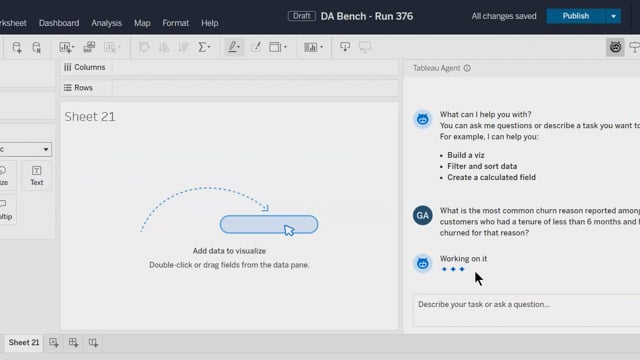The image size is (640, 360).
Task: Click the Clear Sheet toolbar icon
Action: point(109,47)
